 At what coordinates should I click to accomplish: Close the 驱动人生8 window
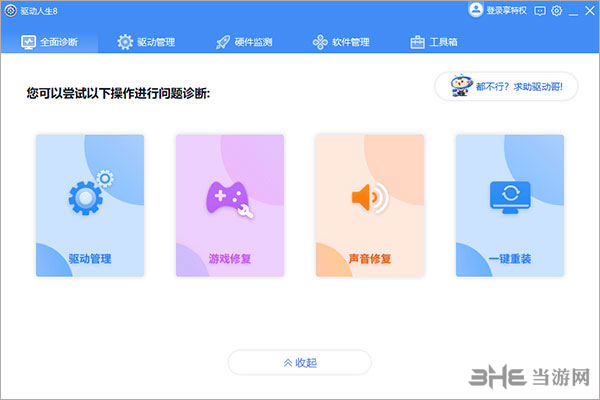tap(590, 11)
